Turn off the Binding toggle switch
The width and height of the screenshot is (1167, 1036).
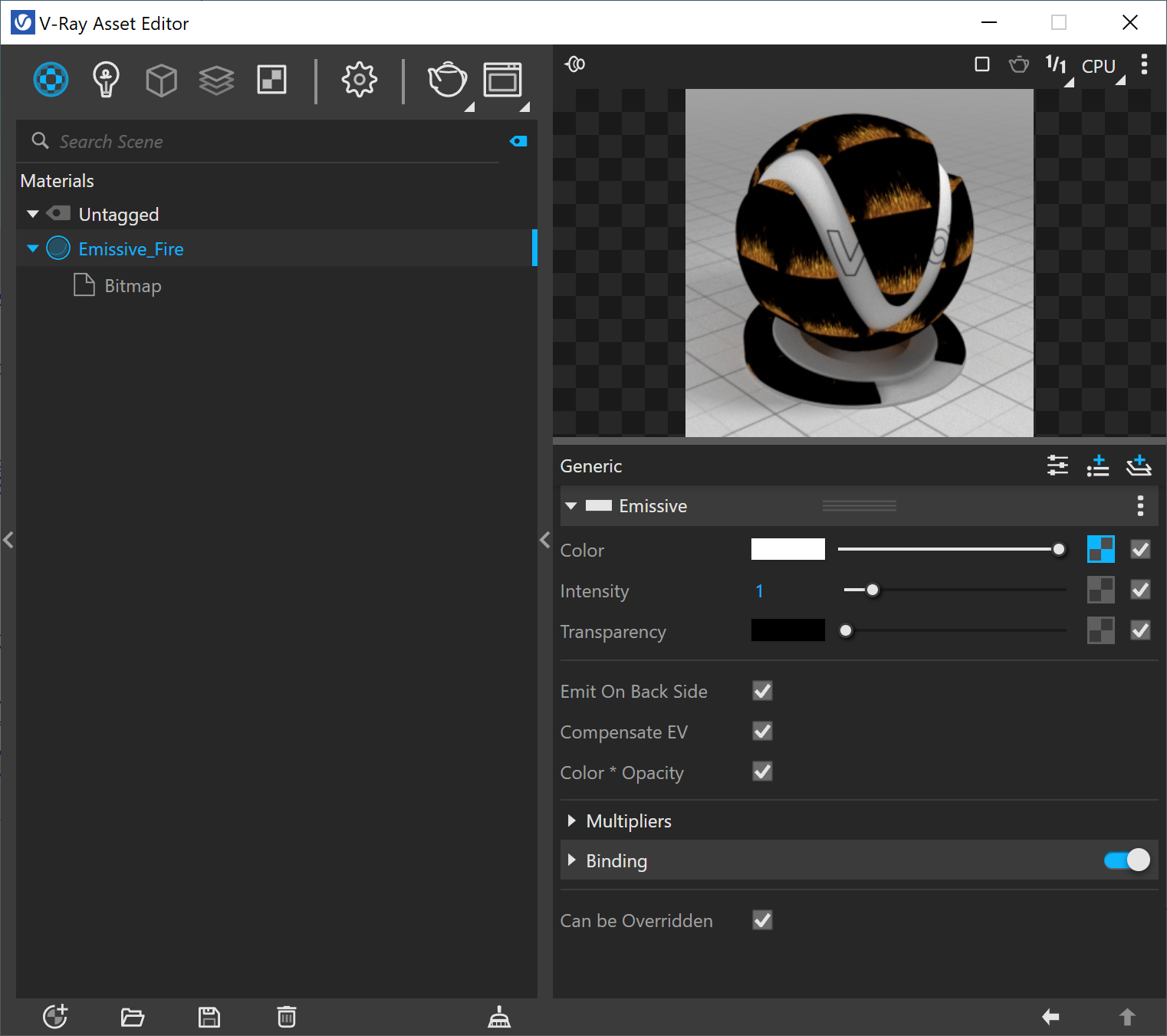1127,860
